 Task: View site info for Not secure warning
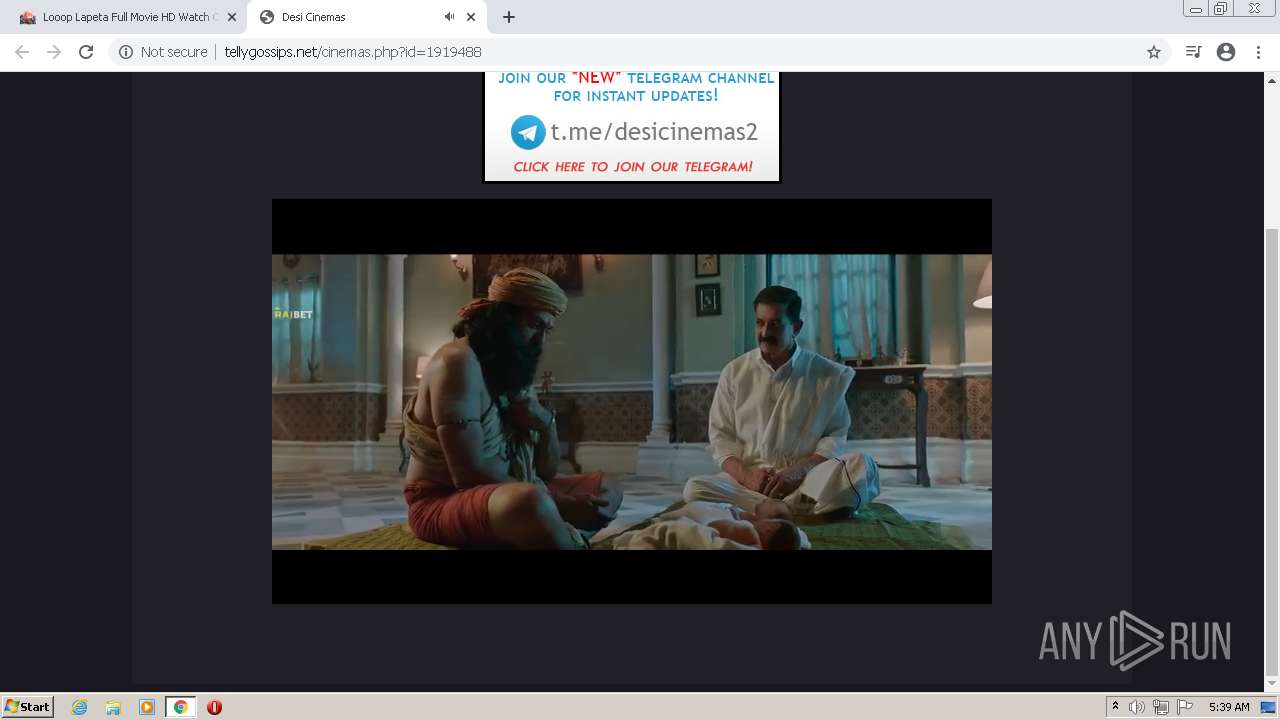(x=163, y=52)
